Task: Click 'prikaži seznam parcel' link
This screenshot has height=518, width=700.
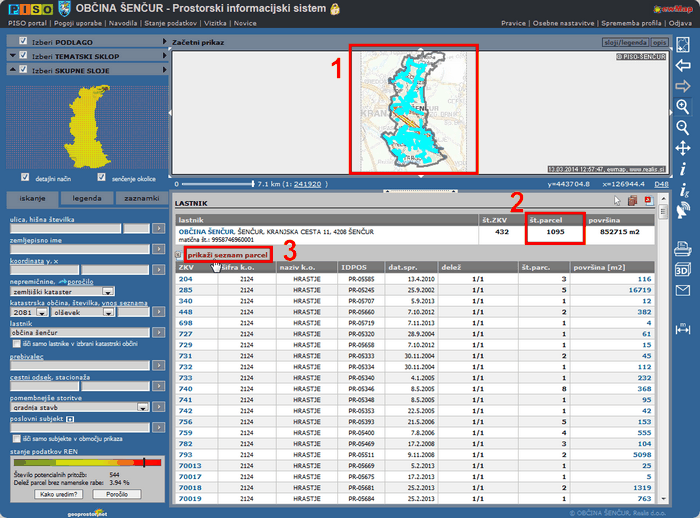Action: [x=225, y=255]
